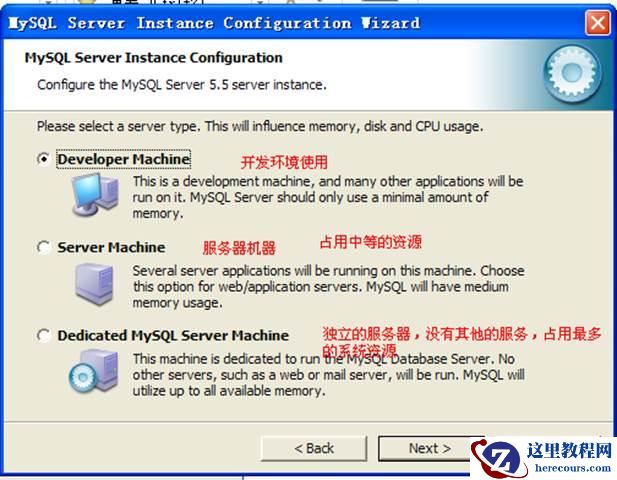
Task: Click the Developer Machine description paragraph
Action: coord(328,197)
